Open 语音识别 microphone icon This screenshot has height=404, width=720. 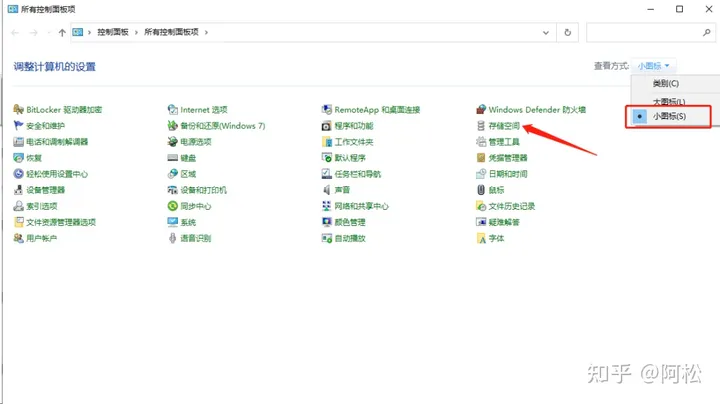[x=173, y=238]
